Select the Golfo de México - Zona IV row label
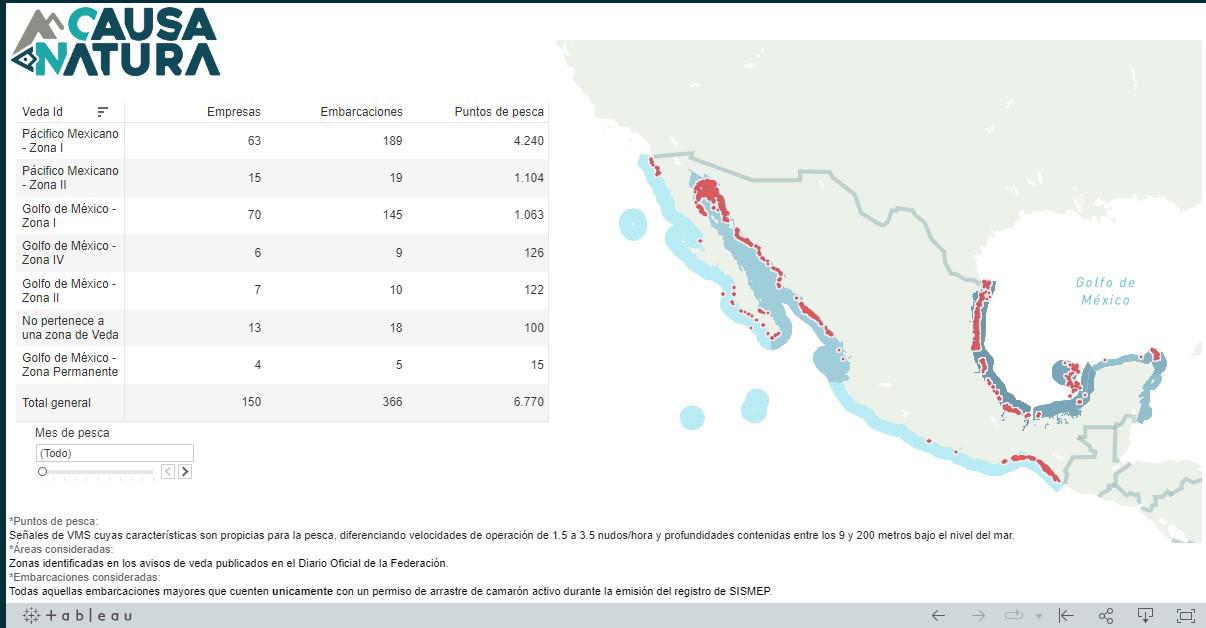This screenshot has width=1206, height=628. coord(69,253)
